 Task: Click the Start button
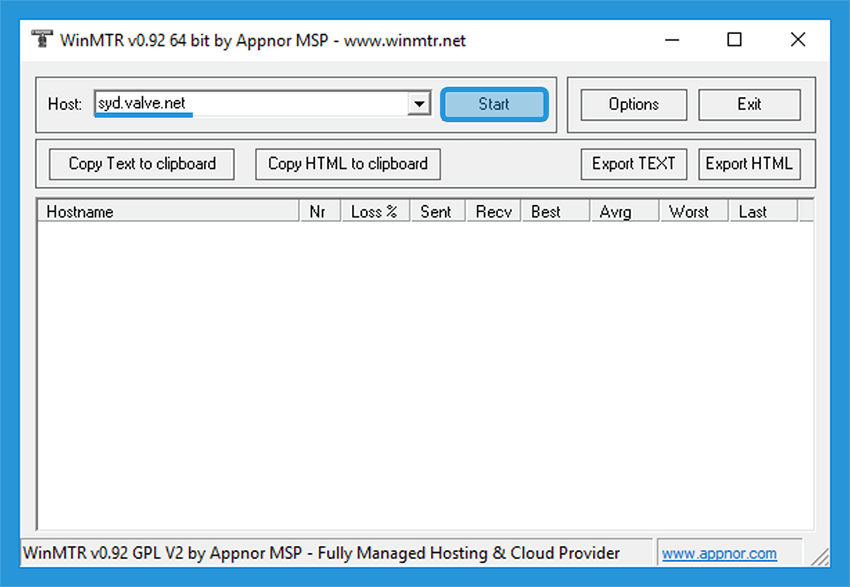tap(494, 104)
